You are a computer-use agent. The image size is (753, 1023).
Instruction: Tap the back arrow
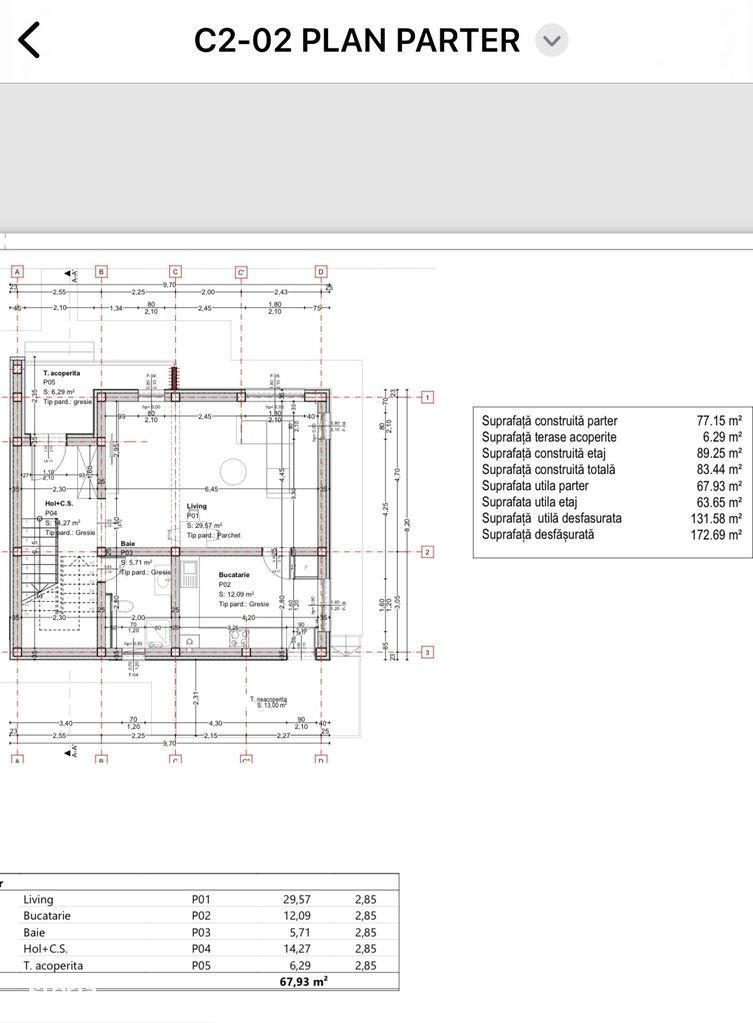(x=30, y=40)
